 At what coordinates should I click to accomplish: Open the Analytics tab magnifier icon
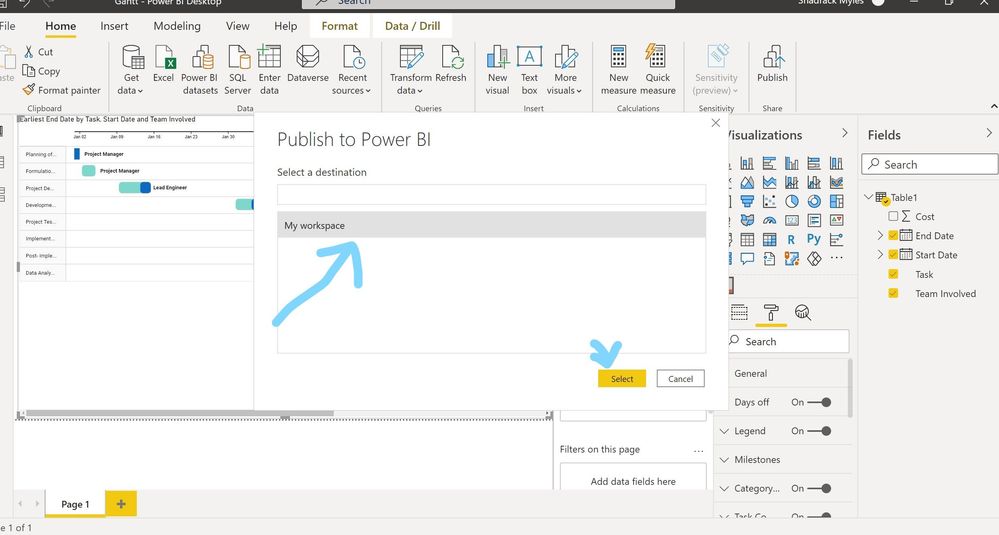[x=803, y=312]
